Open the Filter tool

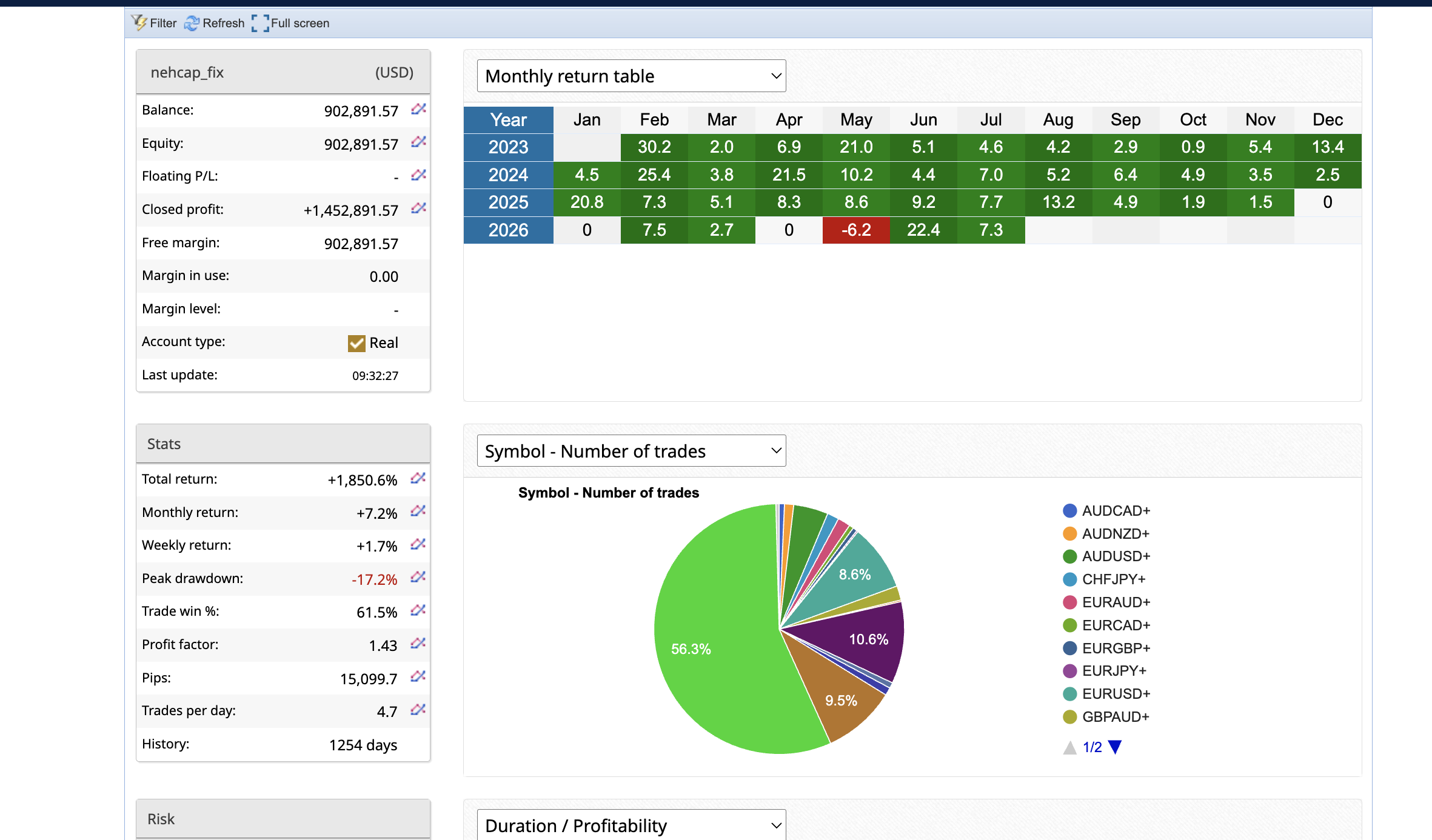pos(154,23)
